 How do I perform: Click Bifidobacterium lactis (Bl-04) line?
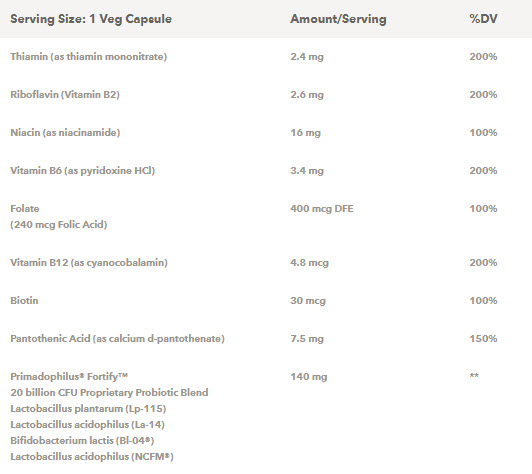click(82, 440)
